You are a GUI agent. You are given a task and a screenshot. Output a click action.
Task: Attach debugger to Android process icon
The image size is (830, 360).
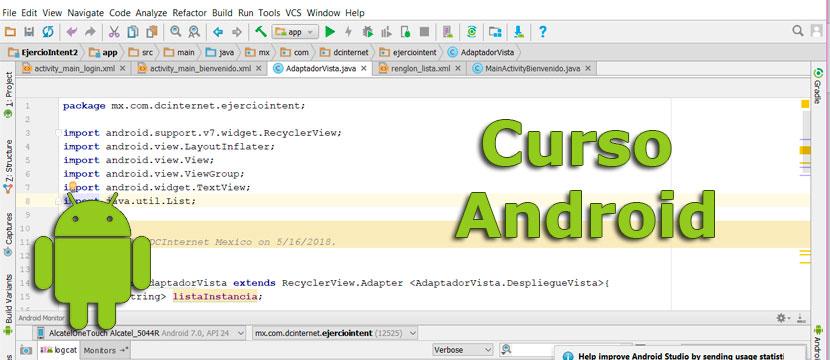[405, 32]
